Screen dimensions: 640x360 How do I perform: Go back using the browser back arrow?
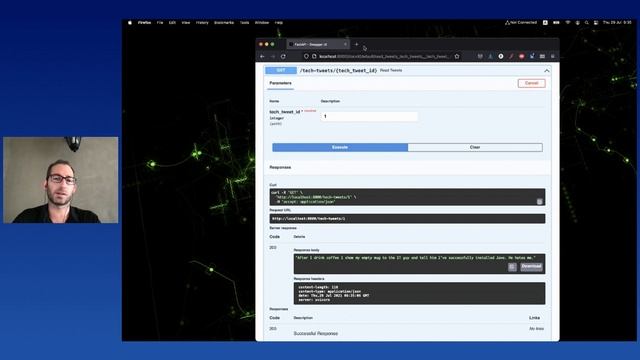point(262,56)
